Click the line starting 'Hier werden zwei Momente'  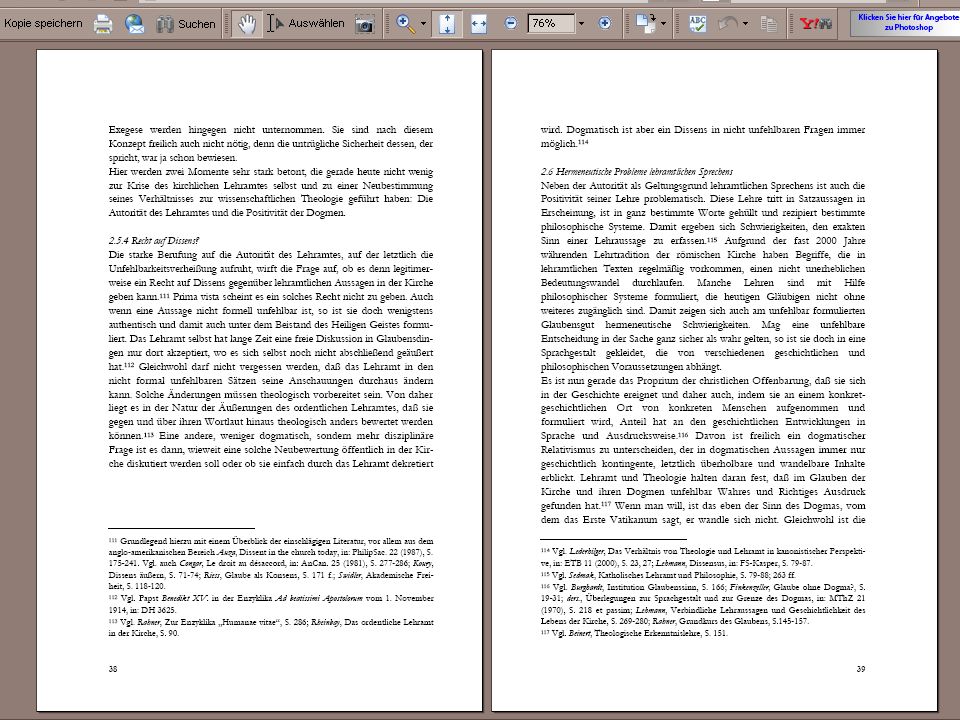[271, 171]
